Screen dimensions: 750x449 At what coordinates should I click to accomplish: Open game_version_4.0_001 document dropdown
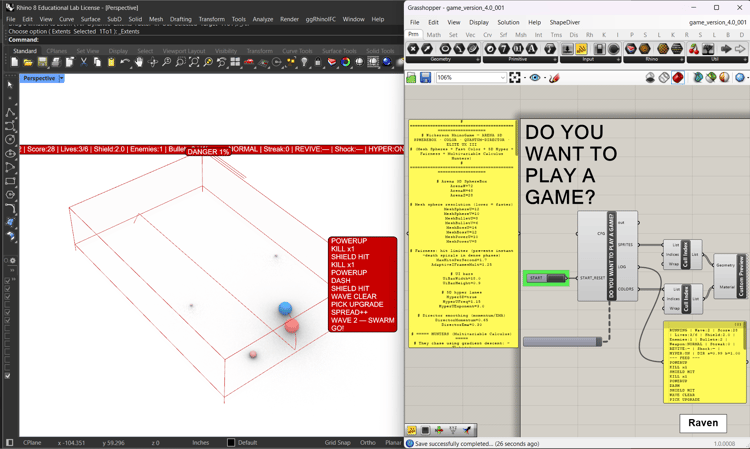point(717,22)
